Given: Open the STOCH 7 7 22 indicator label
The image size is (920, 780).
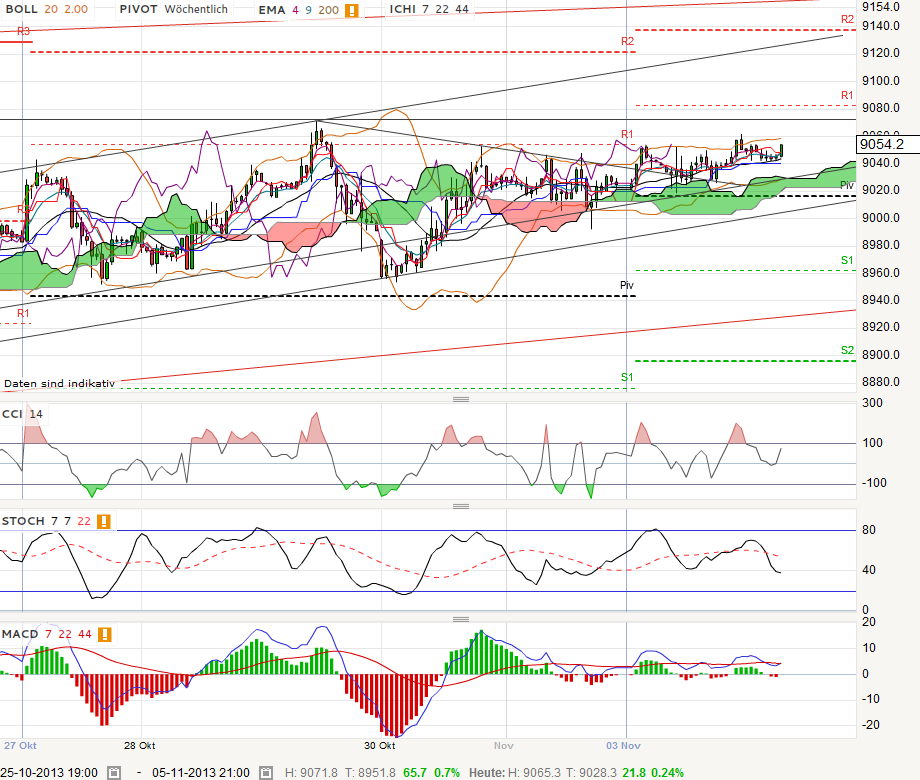Looking at the screenshot, I should 46,521.
